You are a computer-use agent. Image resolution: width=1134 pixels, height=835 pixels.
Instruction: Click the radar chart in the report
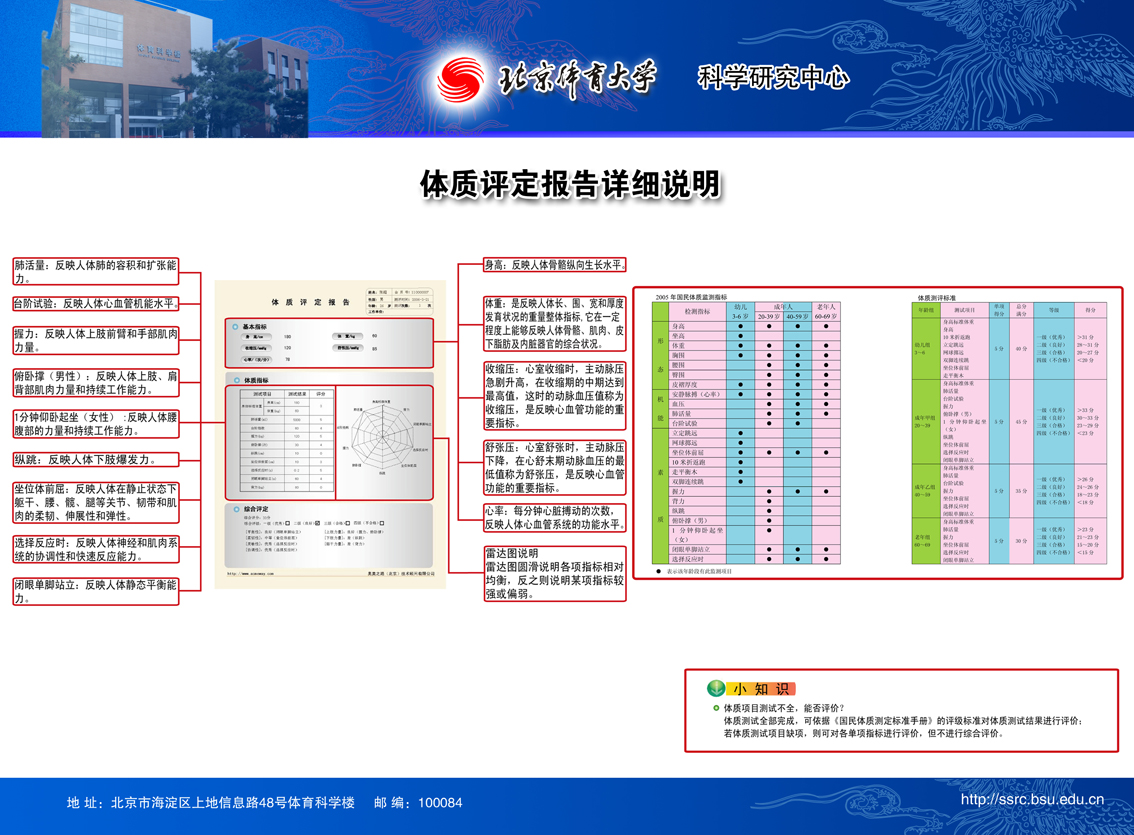point(382,437)
